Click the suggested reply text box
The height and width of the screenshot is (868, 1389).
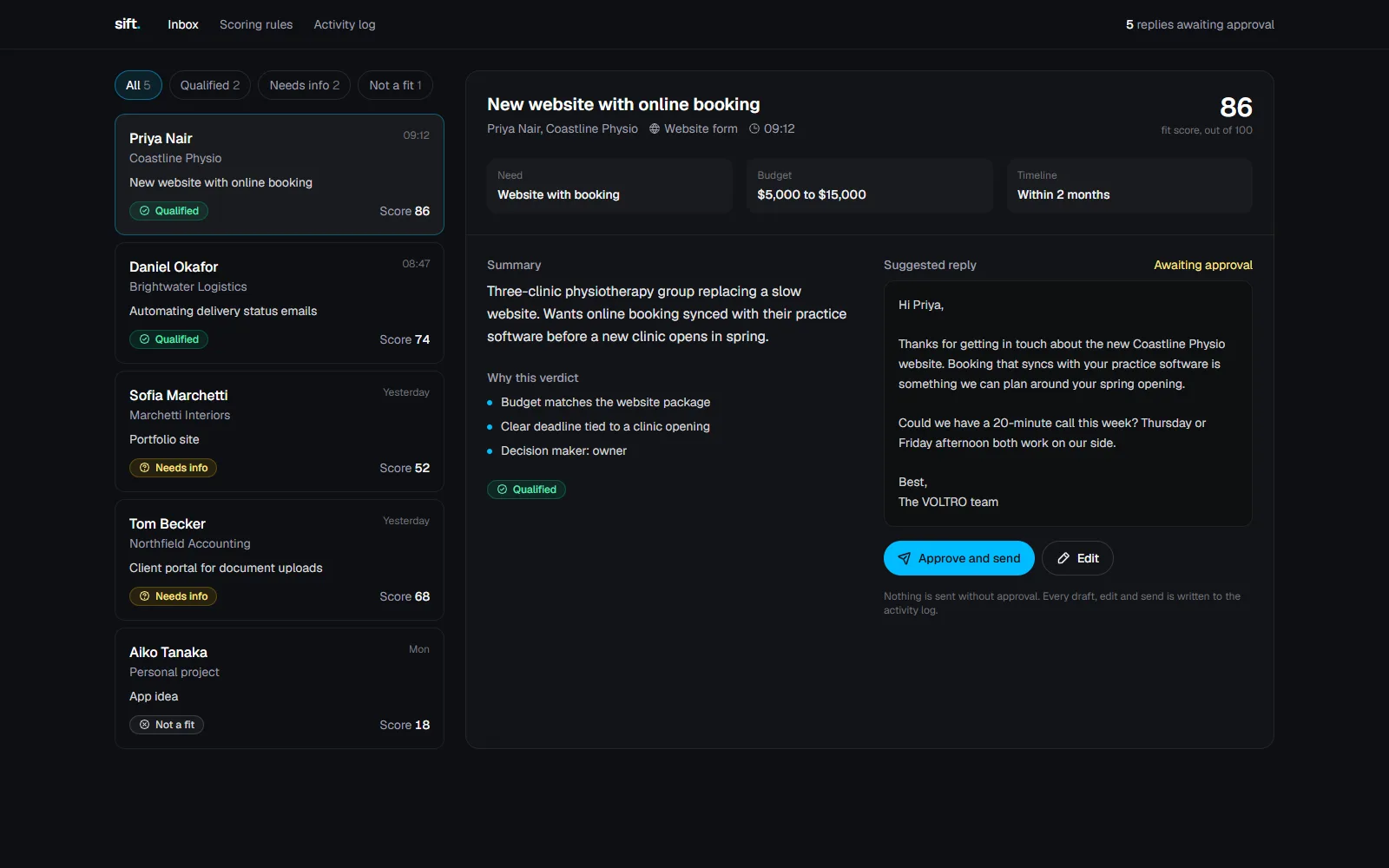(x=1068, y=404)
